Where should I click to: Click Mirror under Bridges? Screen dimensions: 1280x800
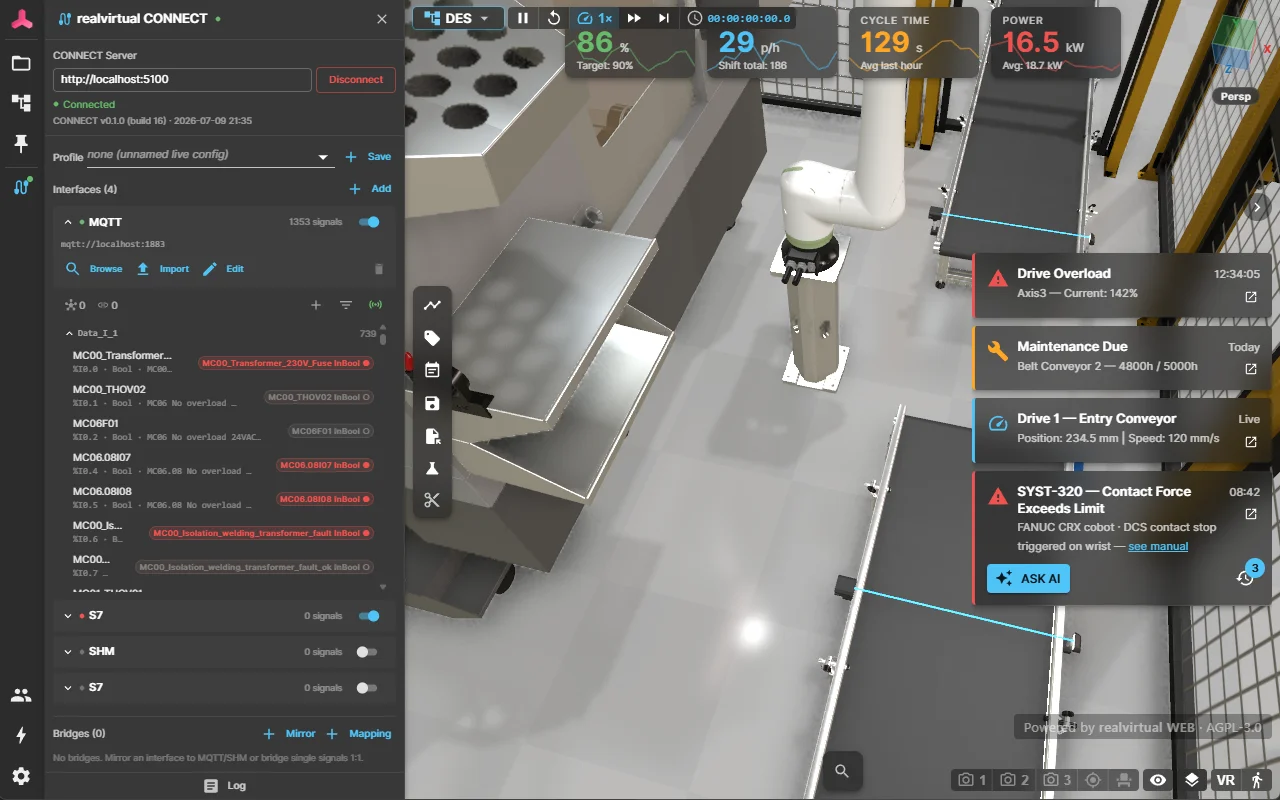(x=289, y=734)
